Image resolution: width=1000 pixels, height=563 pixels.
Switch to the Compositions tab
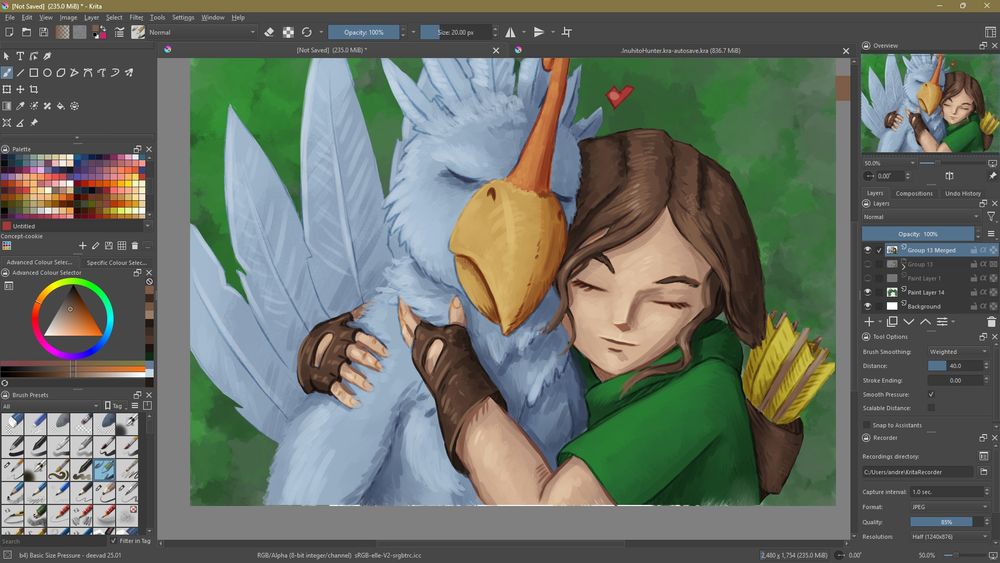pyautogui.click(x=914, y=193)
